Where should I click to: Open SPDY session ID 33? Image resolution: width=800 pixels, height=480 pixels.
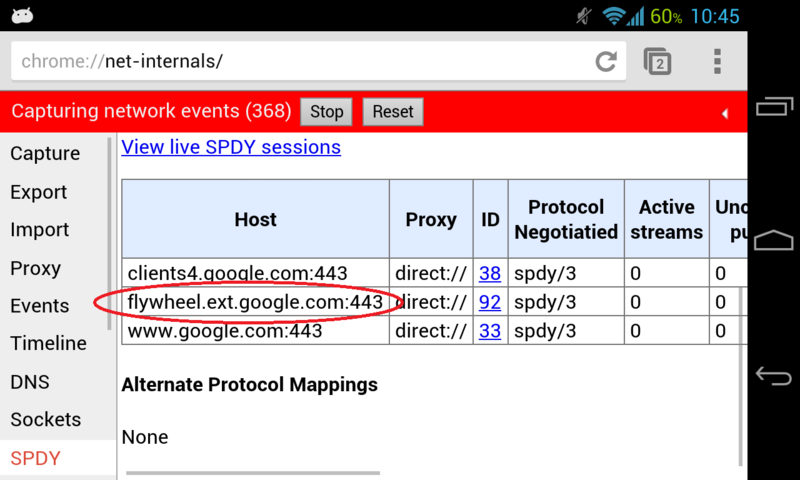coord(490,331)
